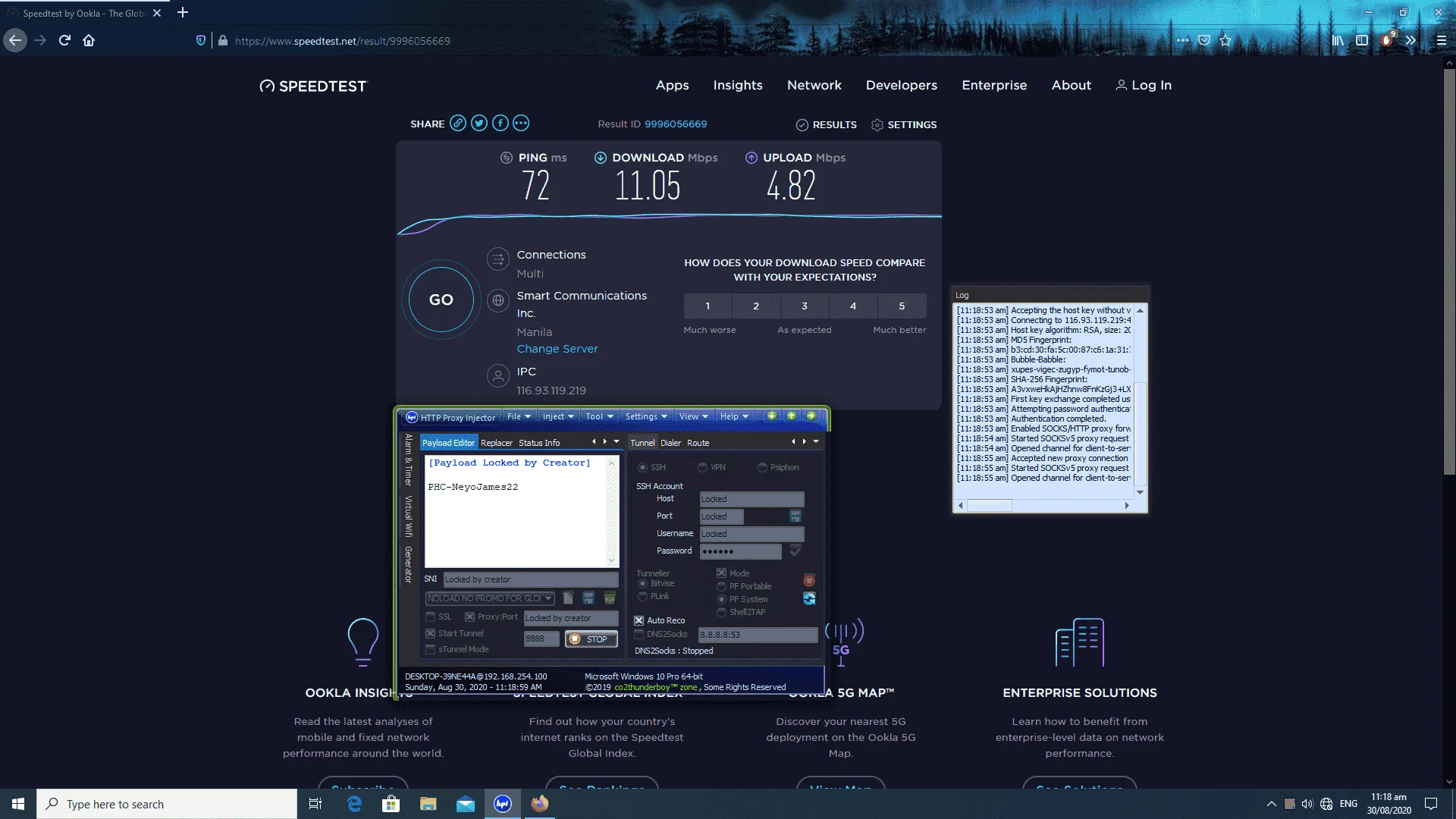The height and width of the screenshot is (819, 1456).
Task: Select the Psiphon radio button
Action: [762, 468]
